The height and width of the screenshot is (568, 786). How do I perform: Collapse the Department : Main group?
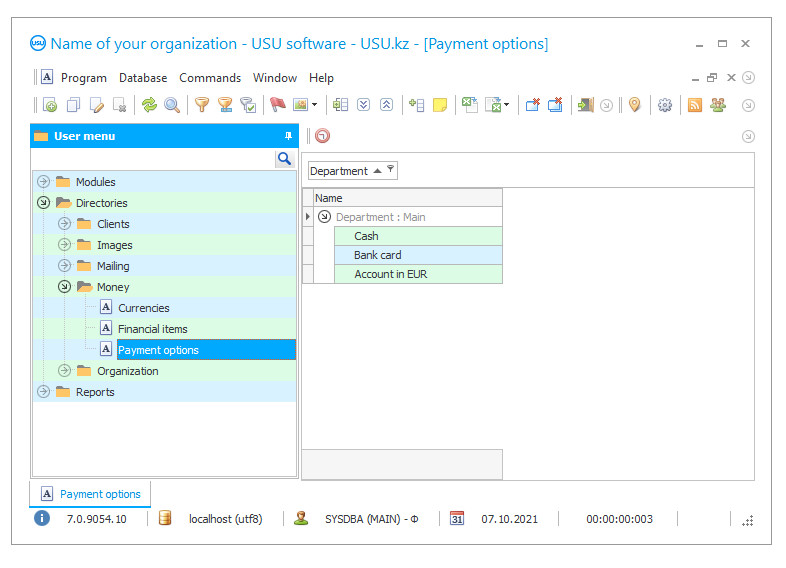pyautogui.click(x=324, y=217)
